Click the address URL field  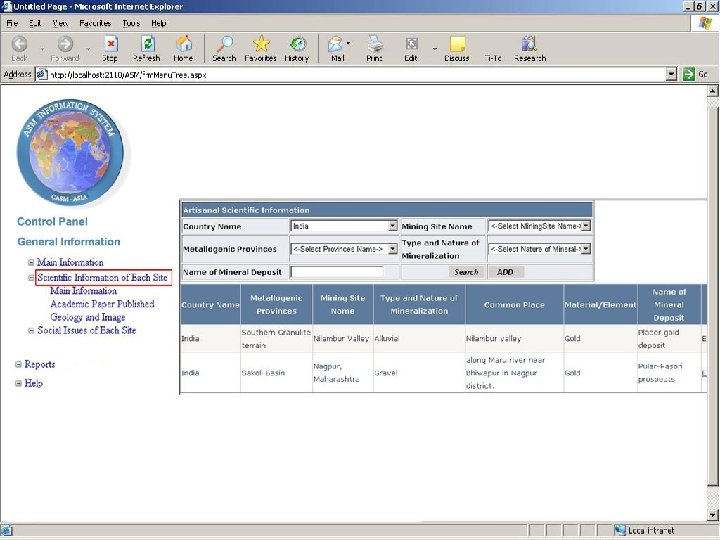[x=357, y=74]
